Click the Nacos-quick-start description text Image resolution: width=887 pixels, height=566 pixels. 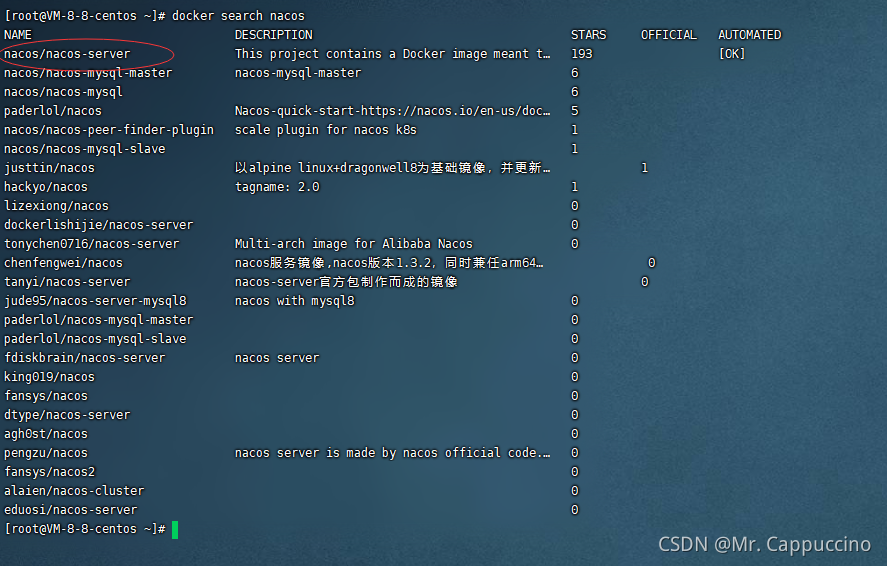tap(393, 111)
